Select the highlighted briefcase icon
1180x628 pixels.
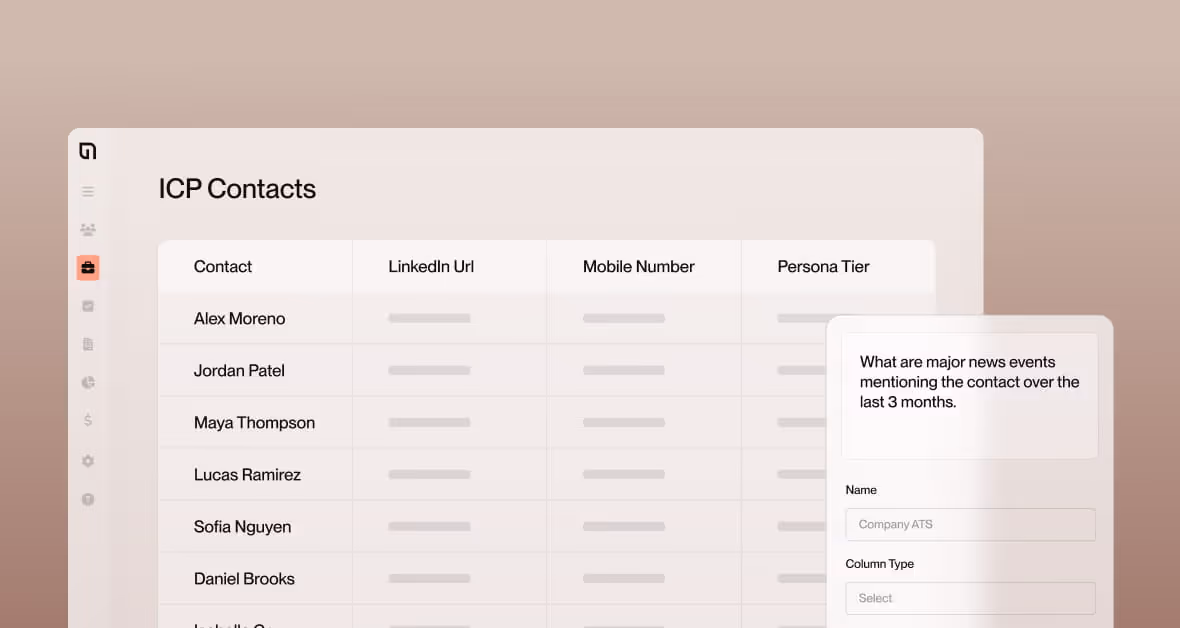coord(88,267)
